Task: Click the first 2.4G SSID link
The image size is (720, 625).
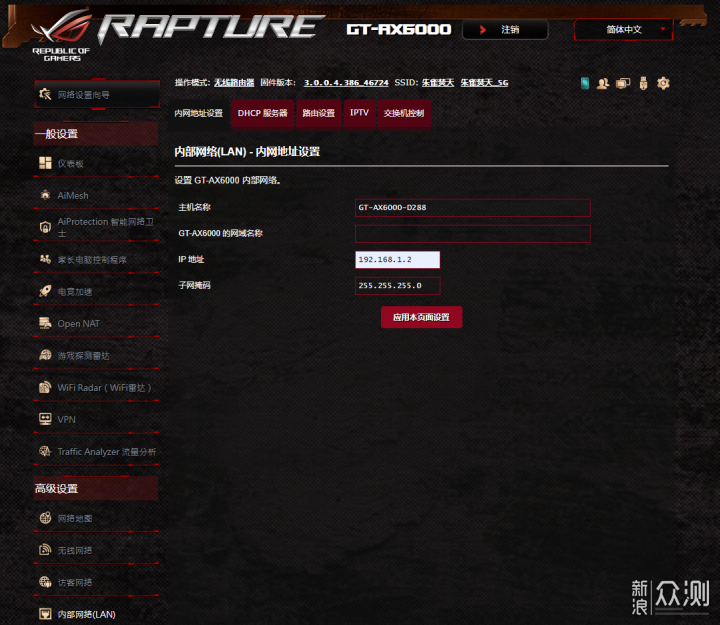Action: 438,83
